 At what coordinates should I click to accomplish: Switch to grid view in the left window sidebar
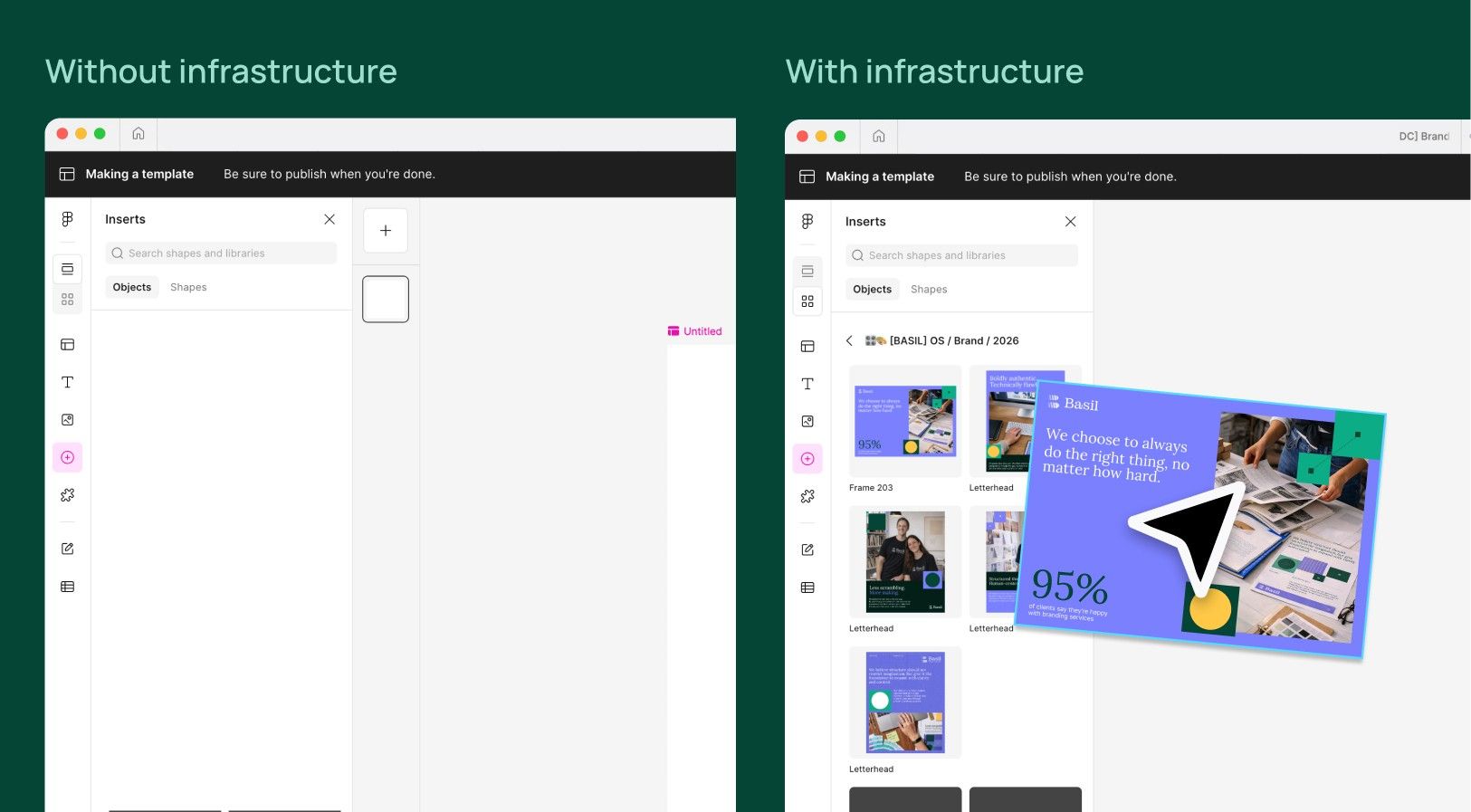point(68,300)
